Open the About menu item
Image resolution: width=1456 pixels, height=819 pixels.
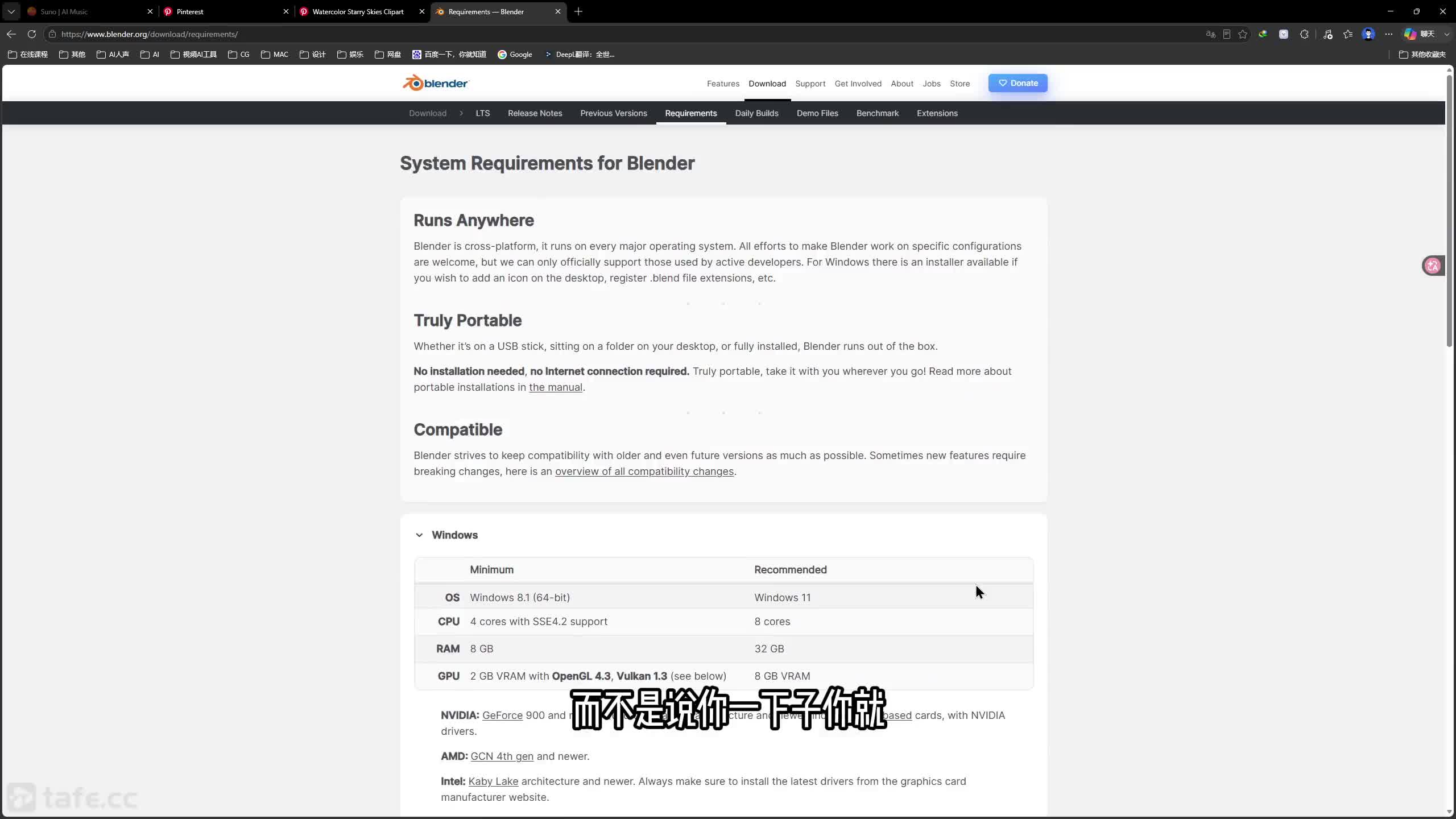(901, 84)
